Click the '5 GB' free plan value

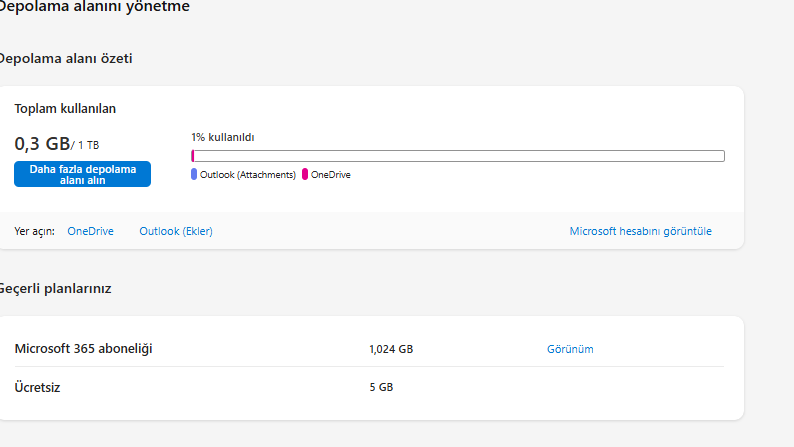tap(381, 387)
